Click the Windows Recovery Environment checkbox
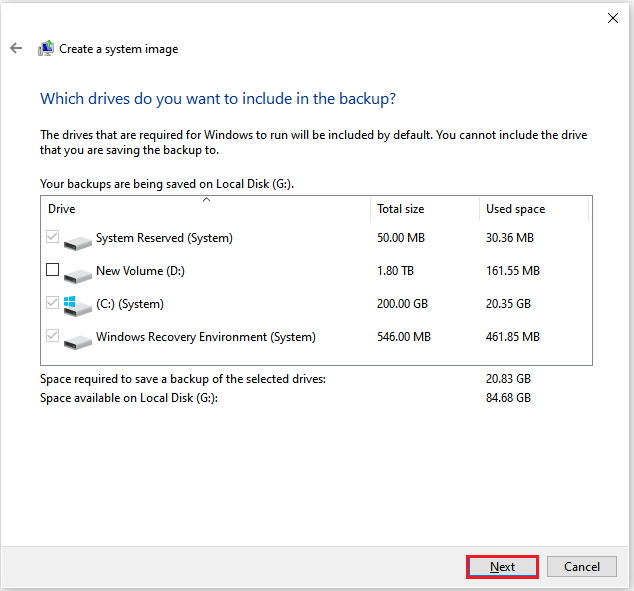The width and height of the screenshot is (634, 591). click(x=53, y=336)
